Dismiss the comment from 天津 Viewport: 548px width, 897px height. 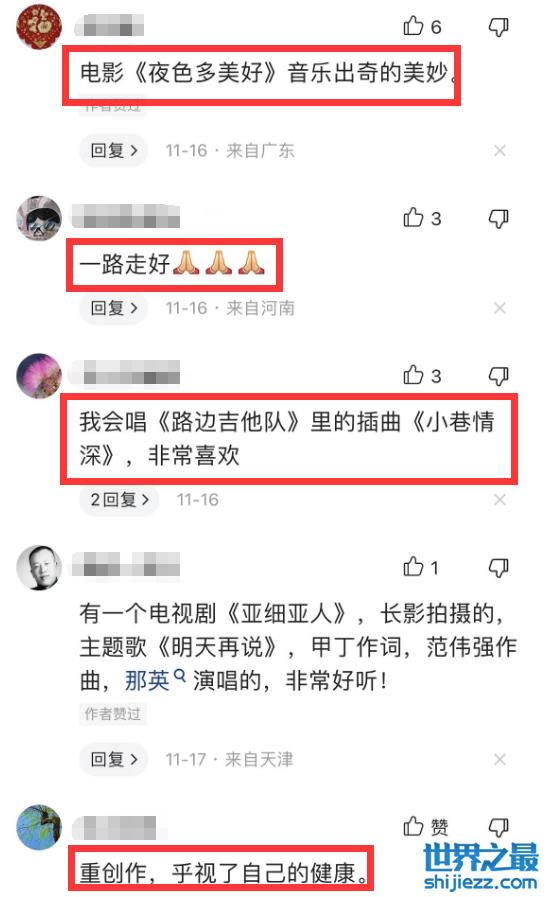[499, 759]
